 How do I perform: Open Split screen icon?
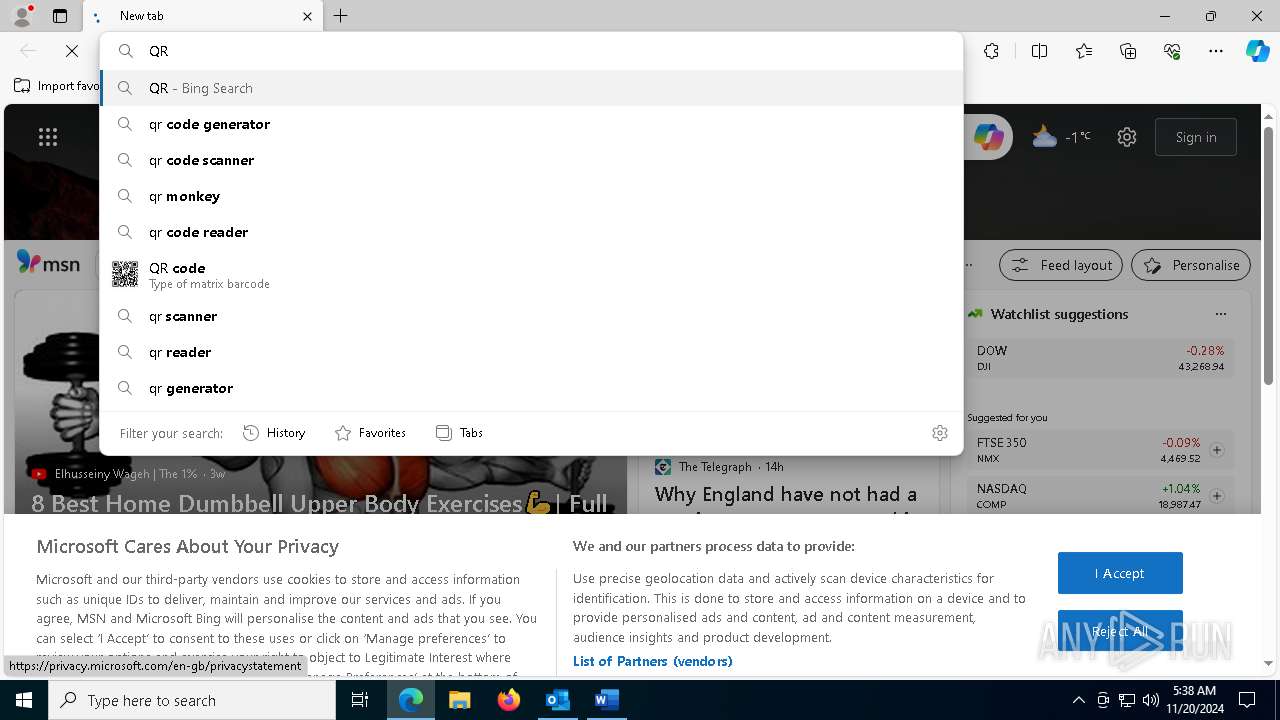pos(1039,51)
